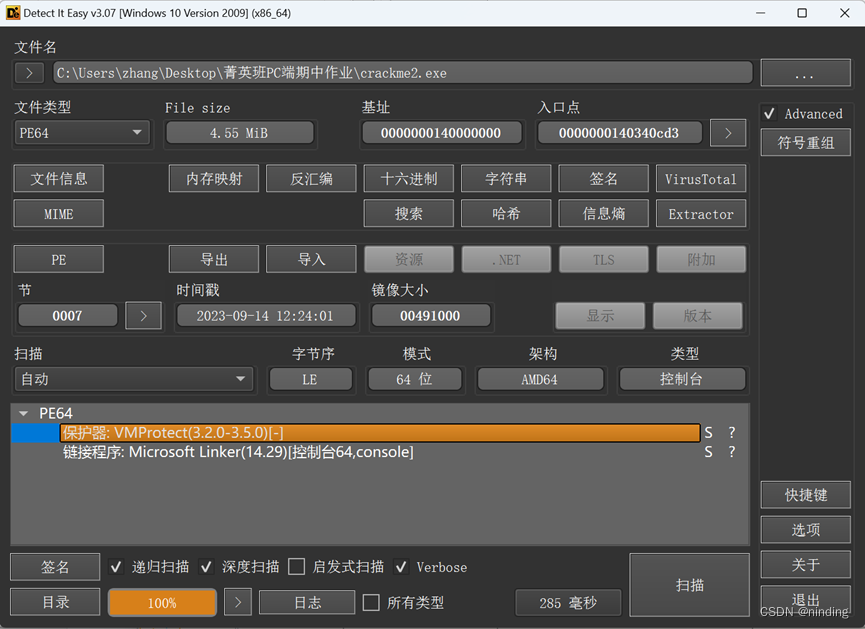Click 签名 button in top row
The width and height of the screenshot is (865, 629).
604,178
